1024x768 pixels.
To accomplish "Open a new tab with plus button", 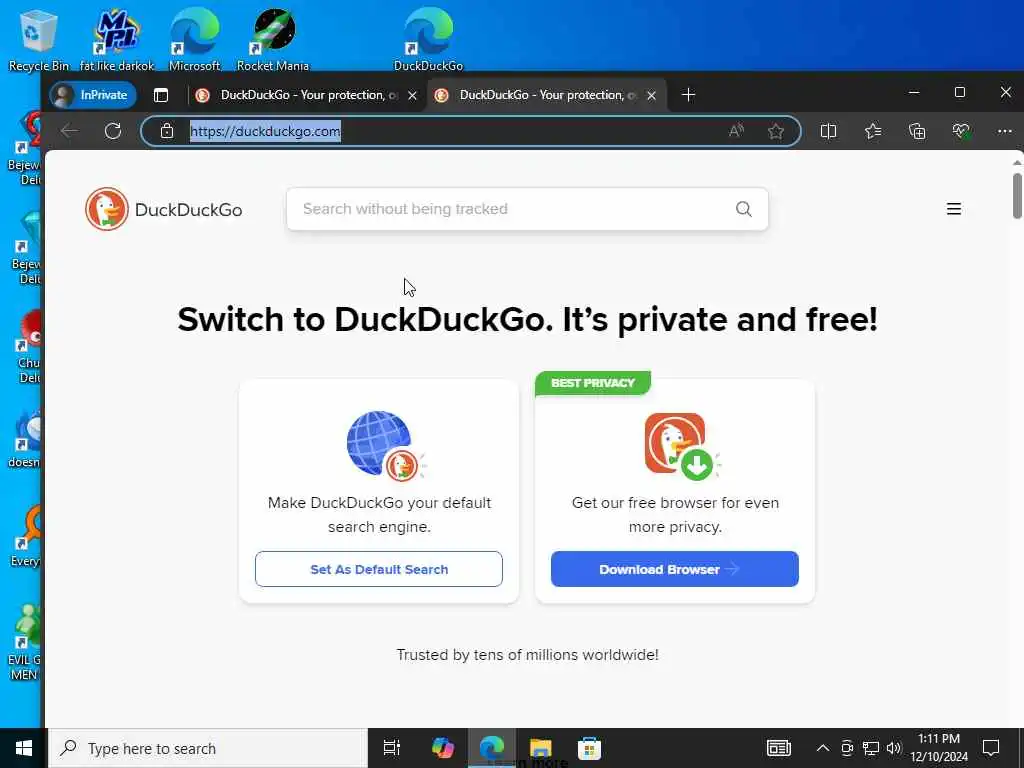I will pos(688,95).
